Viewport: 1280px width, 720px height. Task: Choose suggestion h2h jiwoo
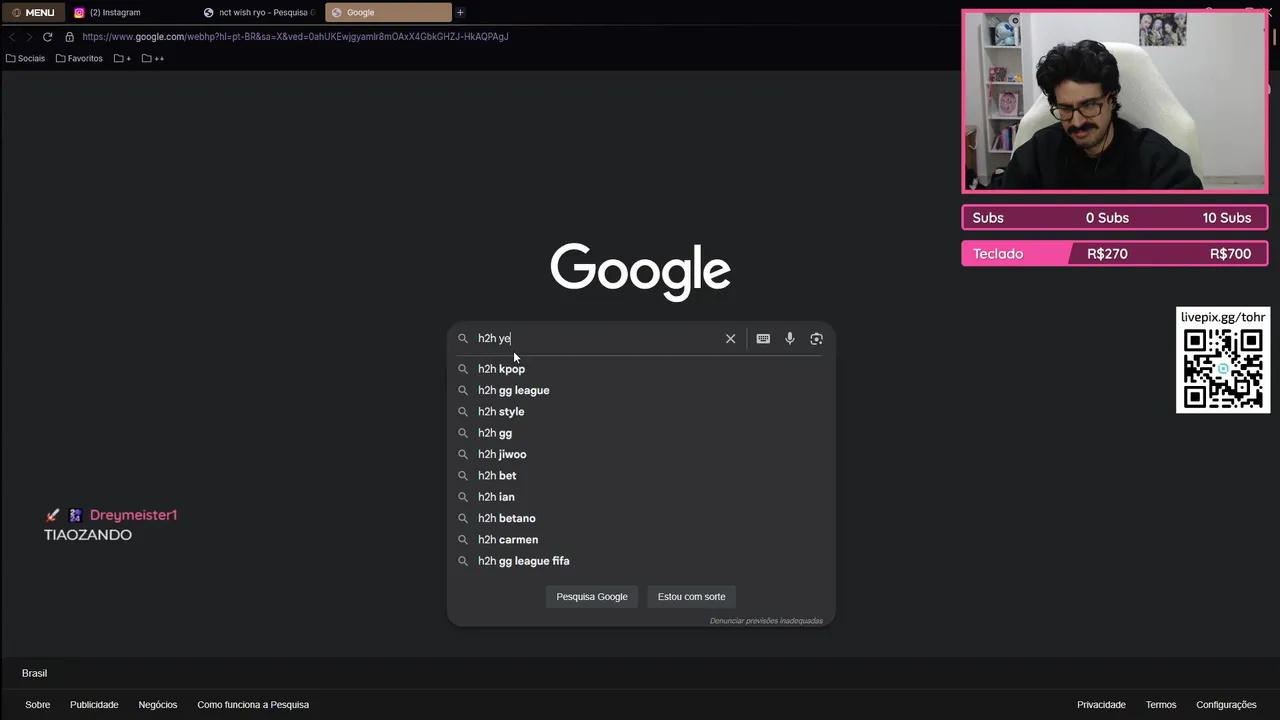[640, 454]
